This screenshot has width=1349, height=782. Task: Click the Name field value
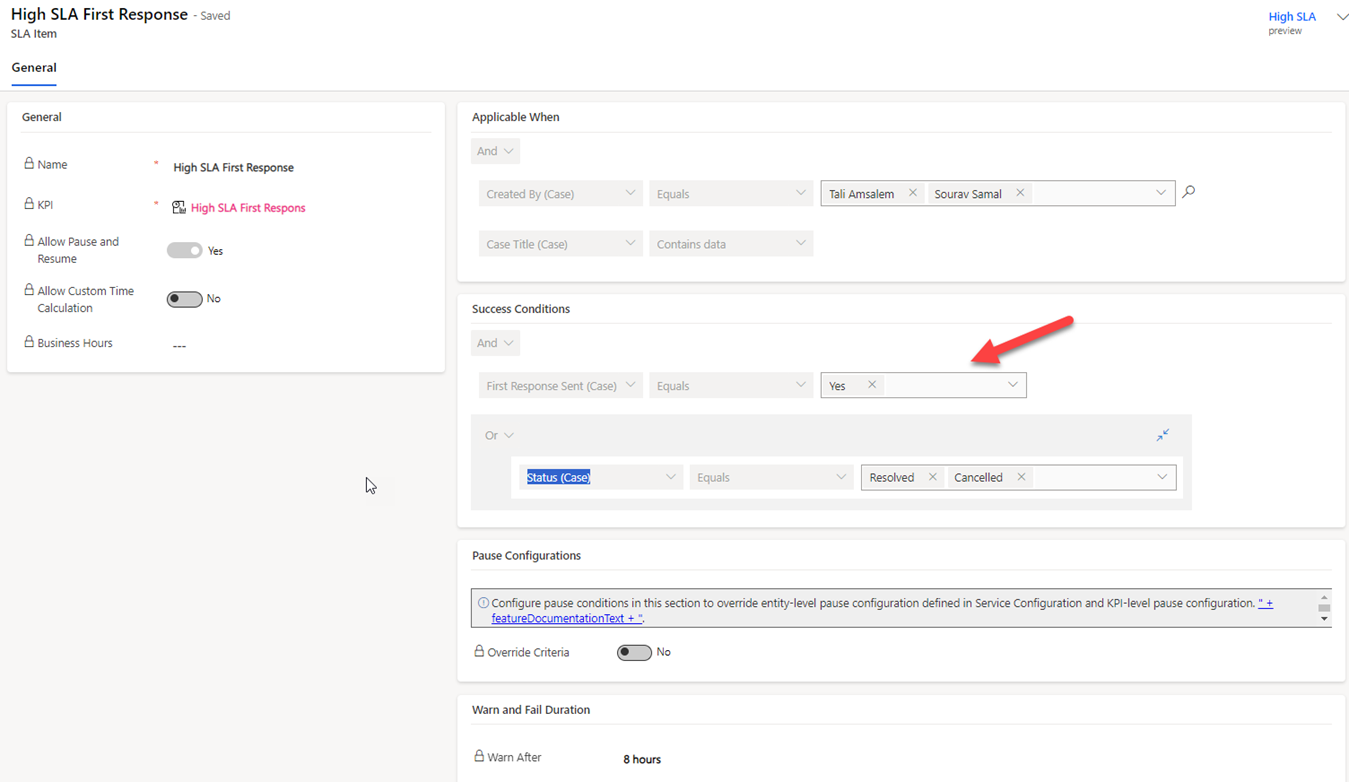pyautogui.click(x=233, y=167)
